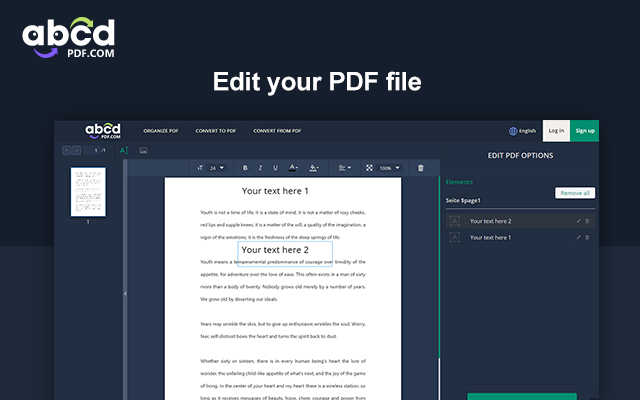Click the Log in button
The height and width of the screenshot is (400, 640).
click(x=556, y=131)
